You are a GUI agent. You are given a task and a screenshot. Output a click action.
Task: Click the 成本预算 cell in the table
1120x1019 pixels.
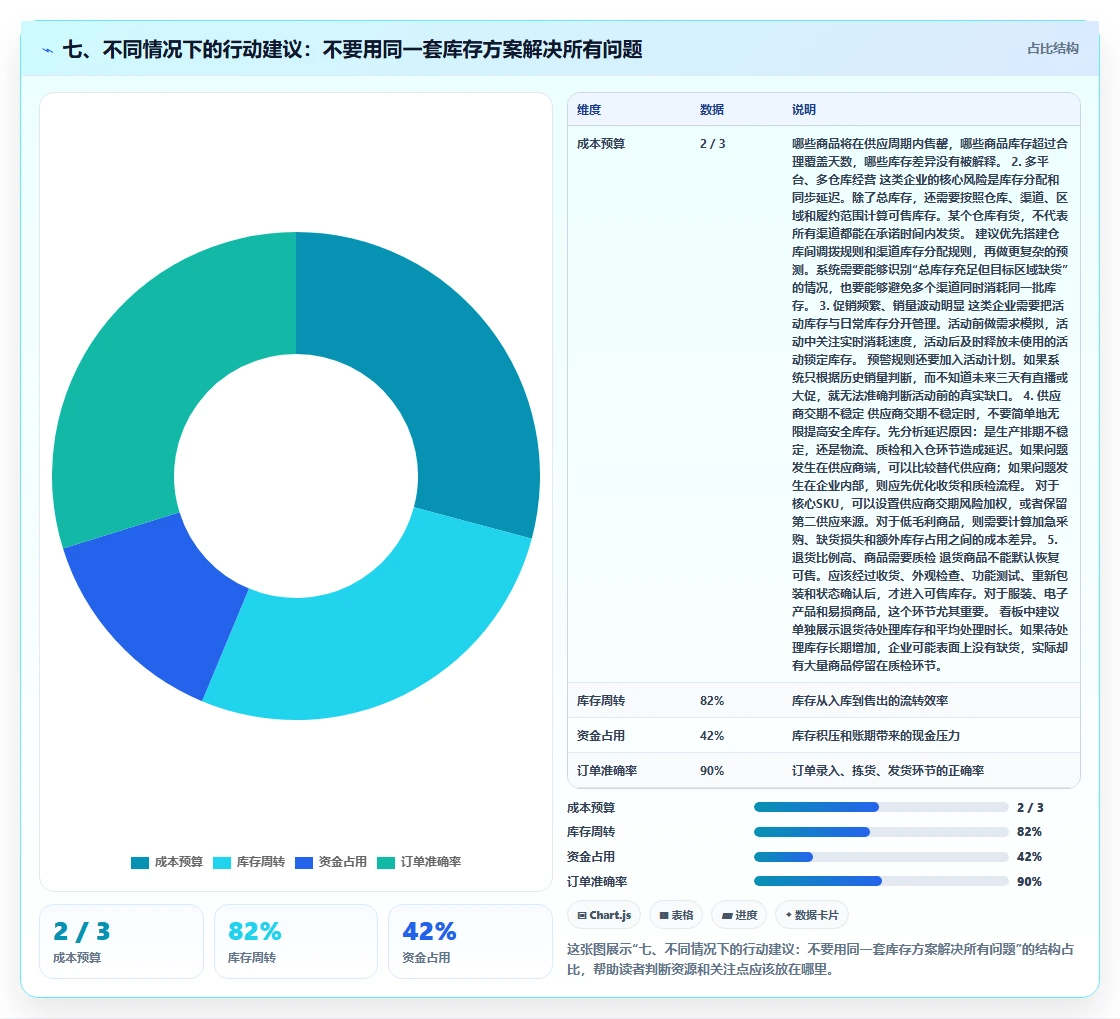click(601, 144)
